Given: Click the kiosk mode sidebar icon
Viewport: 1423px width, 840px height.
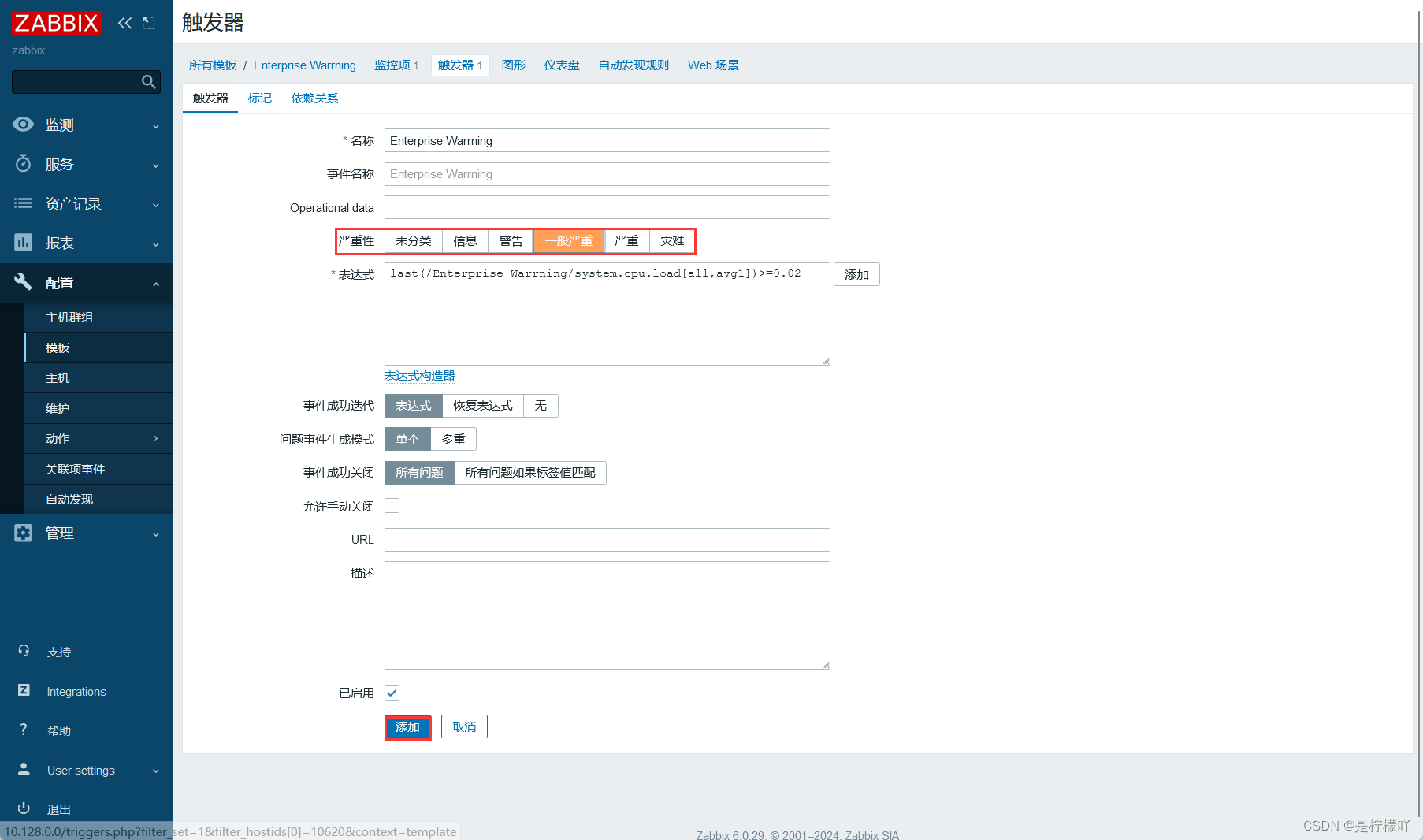Looking at the screenshot, I should click(x=148, y=23).
